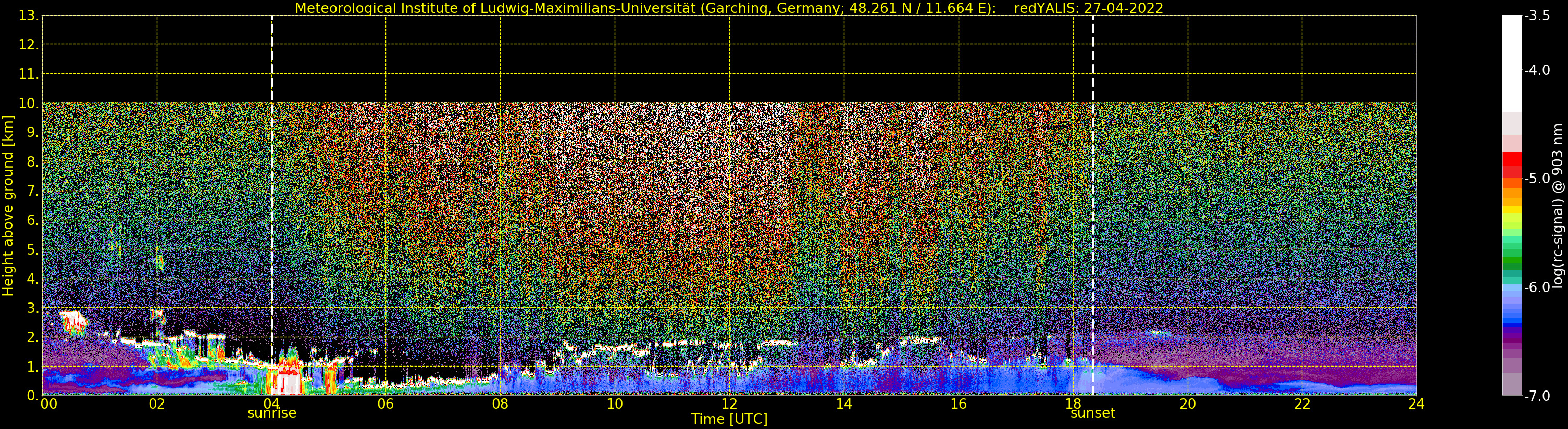Click height-axis tick label 12.
The image size is (1568, 429).
(x=29, y=44)
